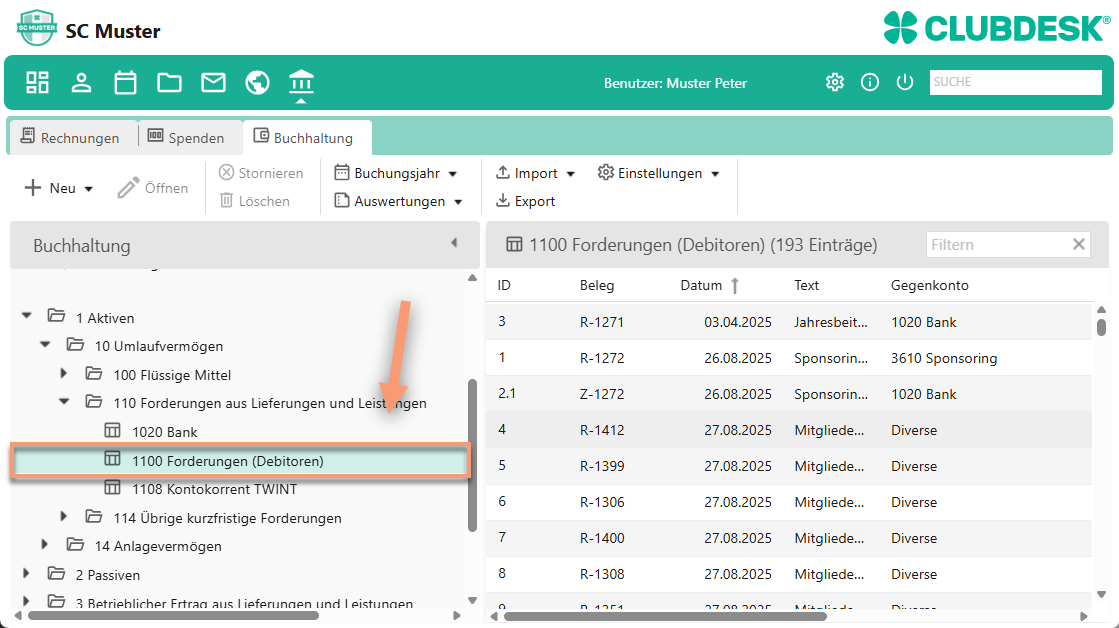Collapse the 10 Umlaufvermögen node
This screenshot has height=628, width=1119.
pos(46,344)
